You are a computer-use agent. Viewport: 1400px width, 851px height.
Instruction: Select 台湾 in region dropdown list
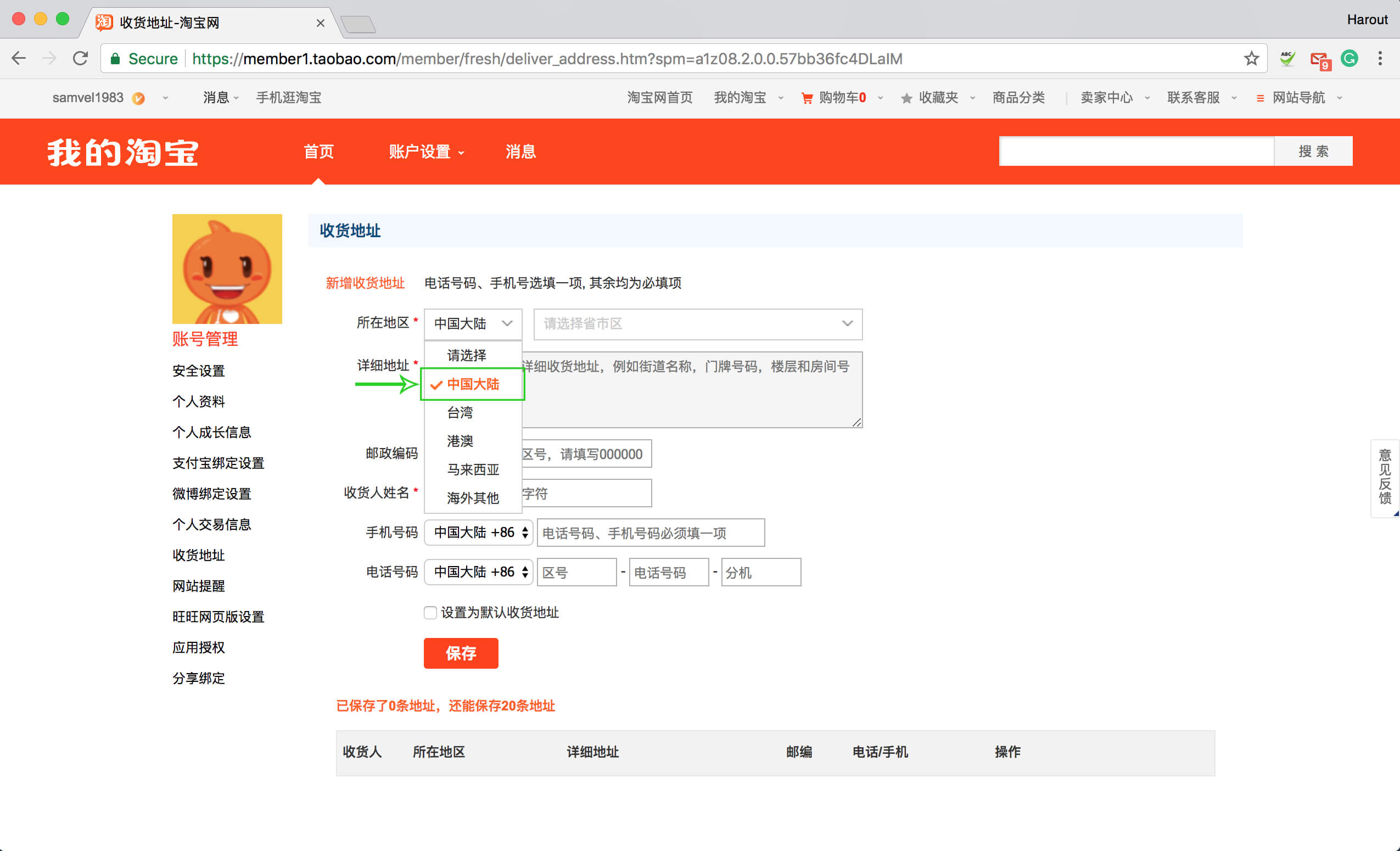460,412
